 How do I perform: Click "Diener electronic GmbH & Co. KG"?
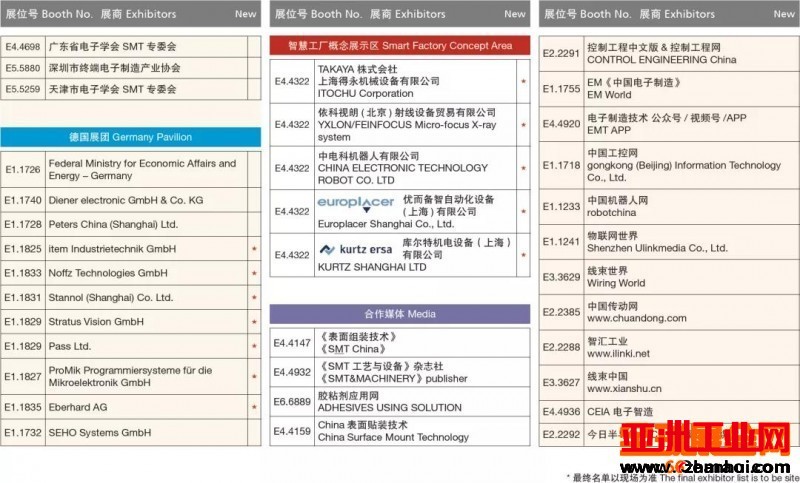click(126, 200)
